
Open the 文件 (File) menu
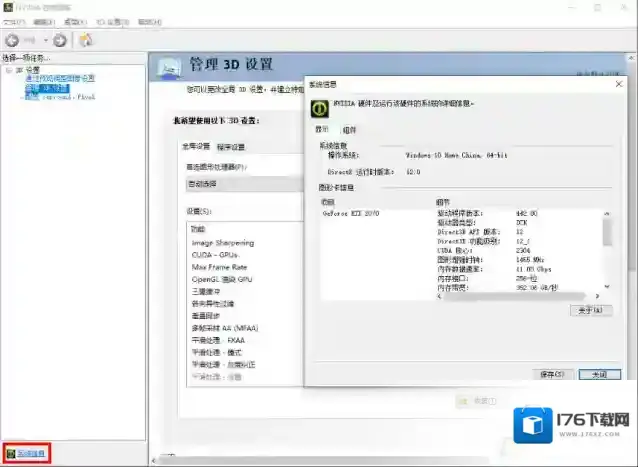[13, 22]
